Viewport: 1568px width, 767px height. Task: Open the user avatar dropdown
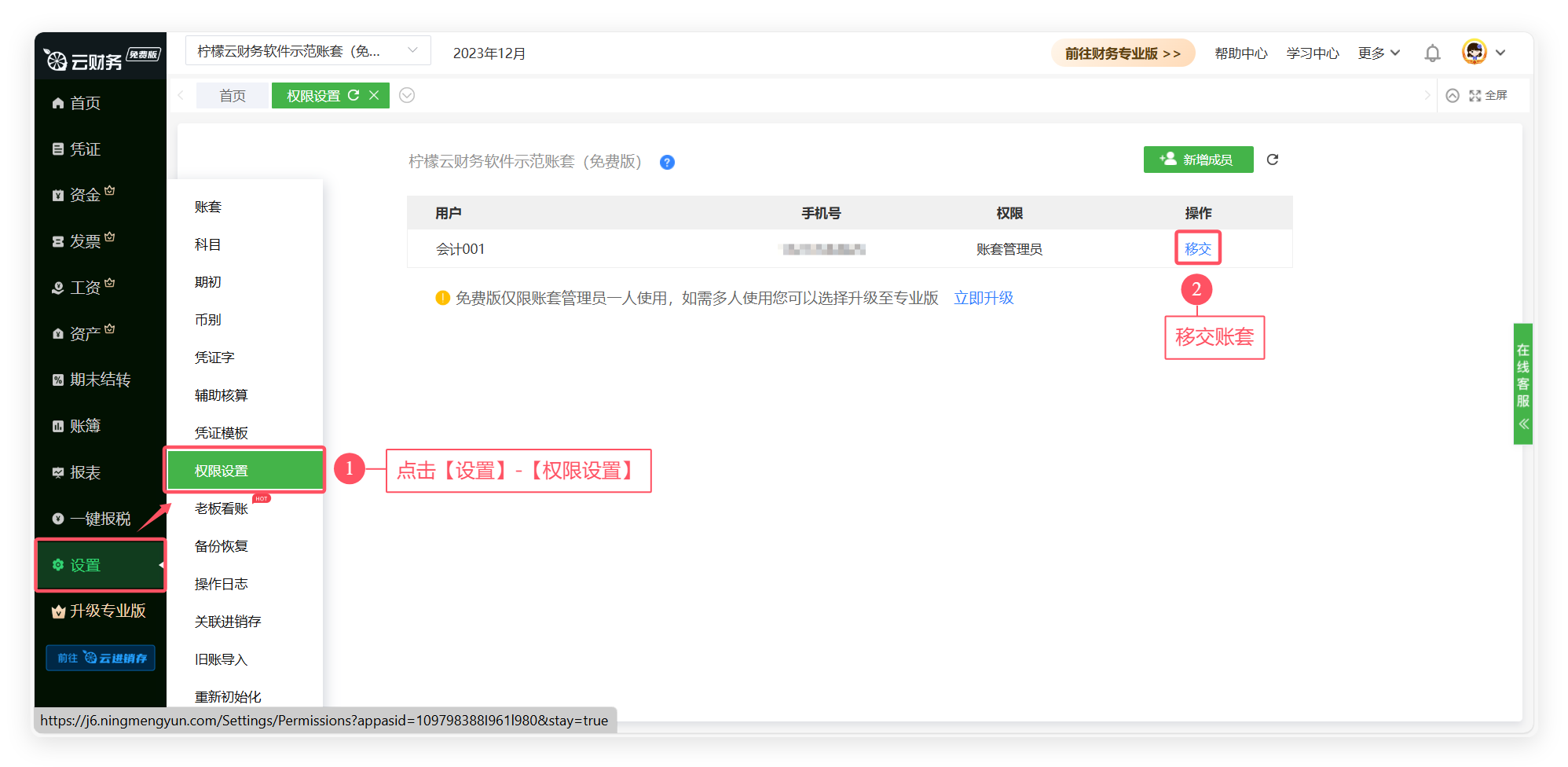tap(1483, 53)
